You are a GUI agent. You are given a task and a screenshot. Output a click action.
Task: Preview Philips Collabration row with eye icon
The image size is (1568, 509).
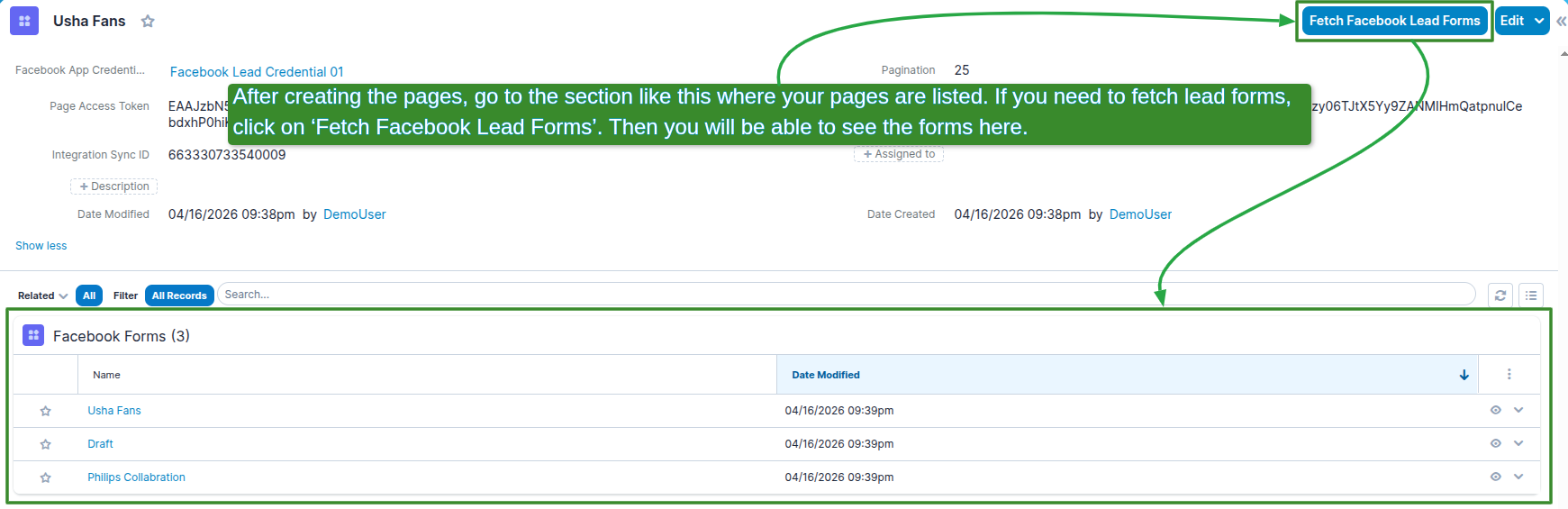pyautogui.click(x=1496, y=477)
